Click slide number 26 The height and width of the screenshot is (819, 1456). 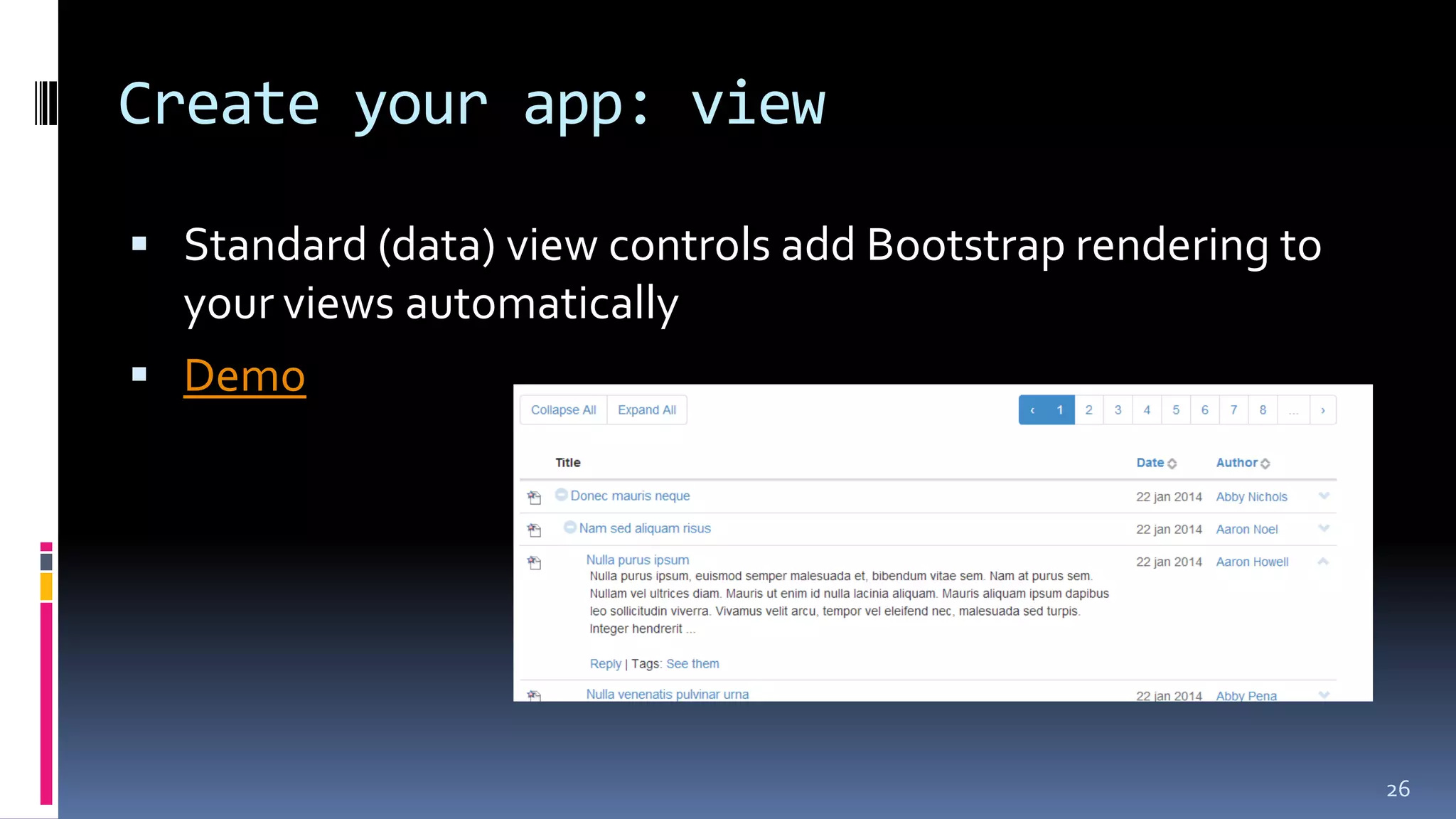pos(1398,789)
